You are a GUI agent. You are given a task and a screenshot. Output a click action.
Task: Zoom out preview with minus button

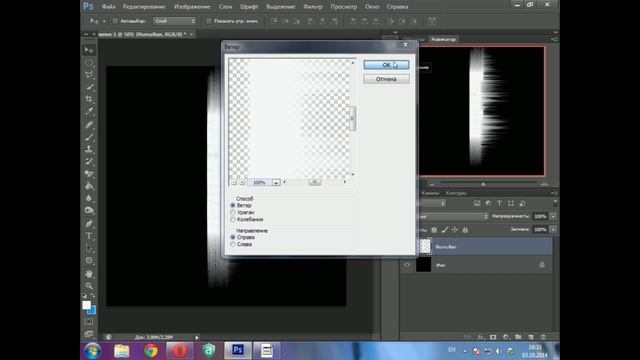[x=234, y=182]
